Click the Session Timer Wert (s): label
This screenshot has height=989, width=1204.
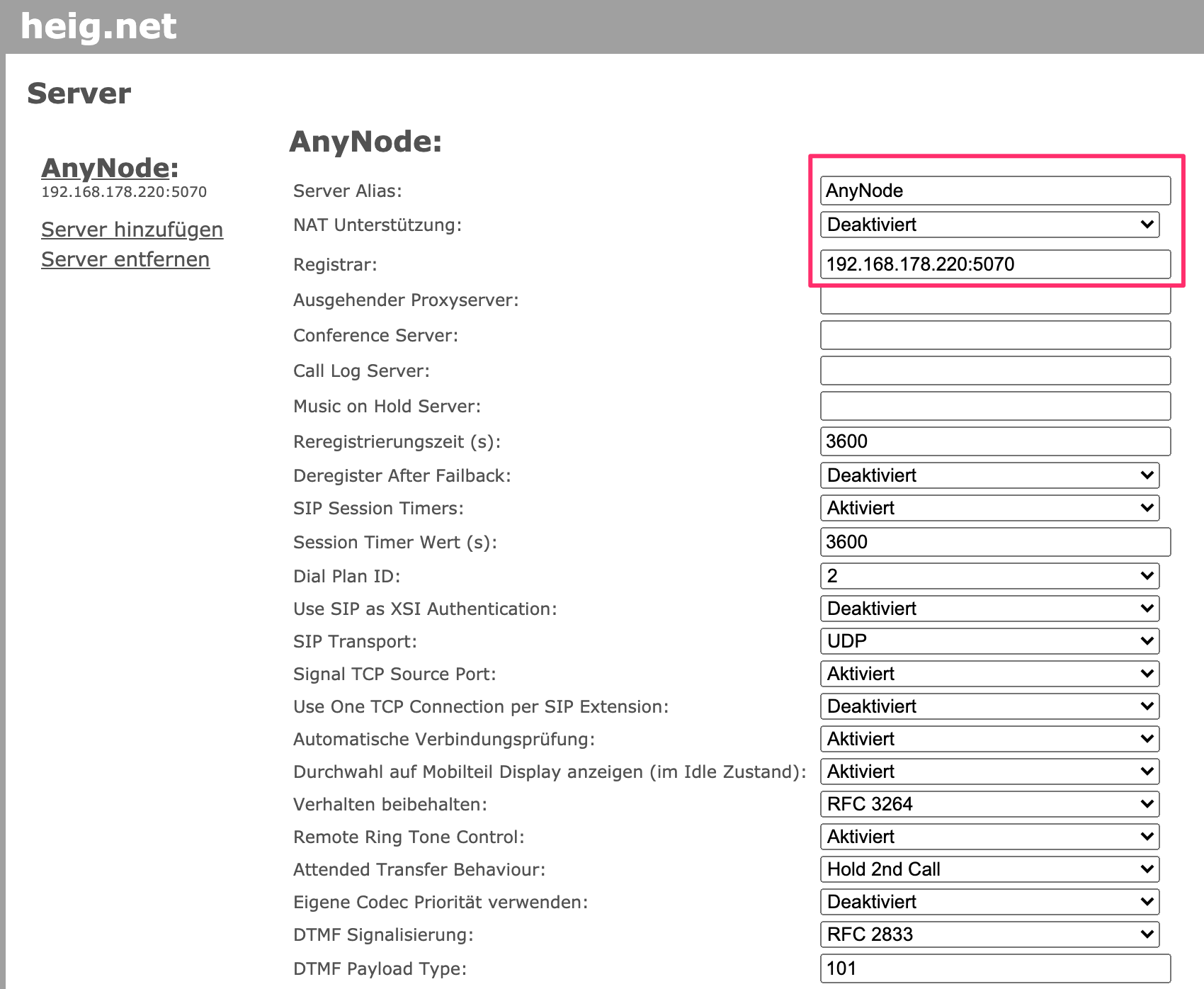point(395,543)
